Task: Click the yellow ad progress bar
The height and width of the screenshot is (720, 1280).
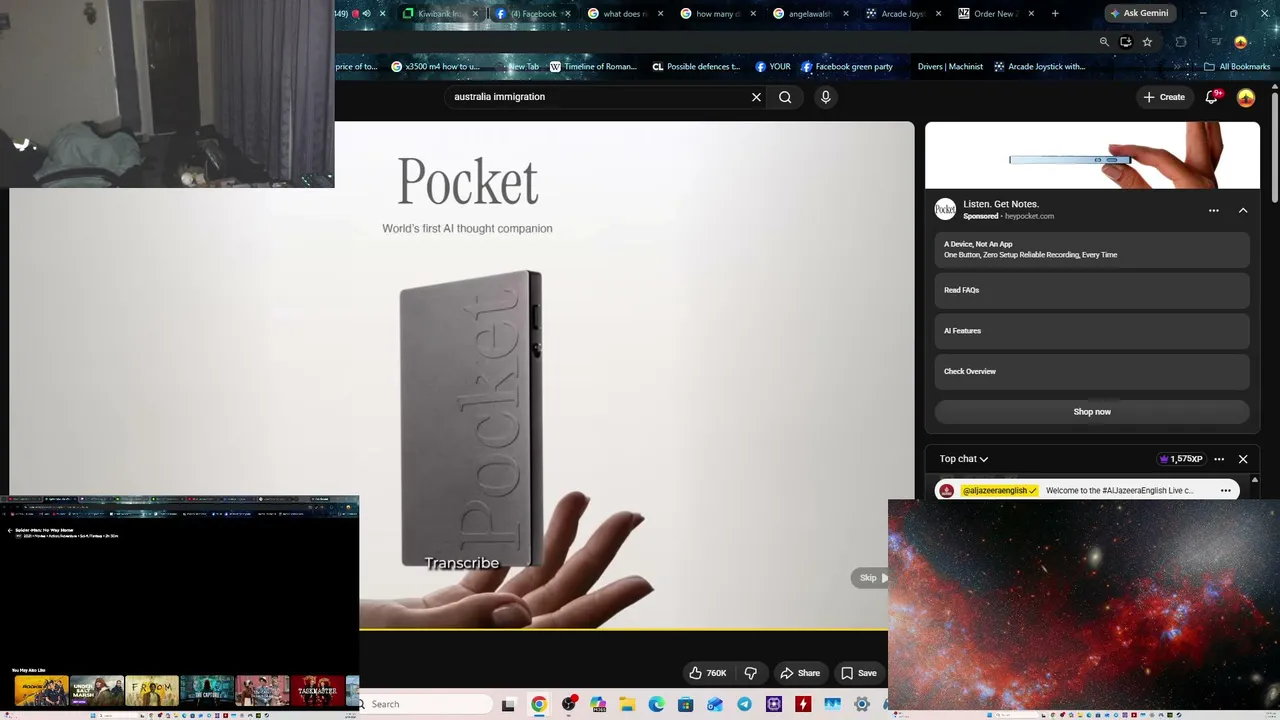Action: pos(623,630)
